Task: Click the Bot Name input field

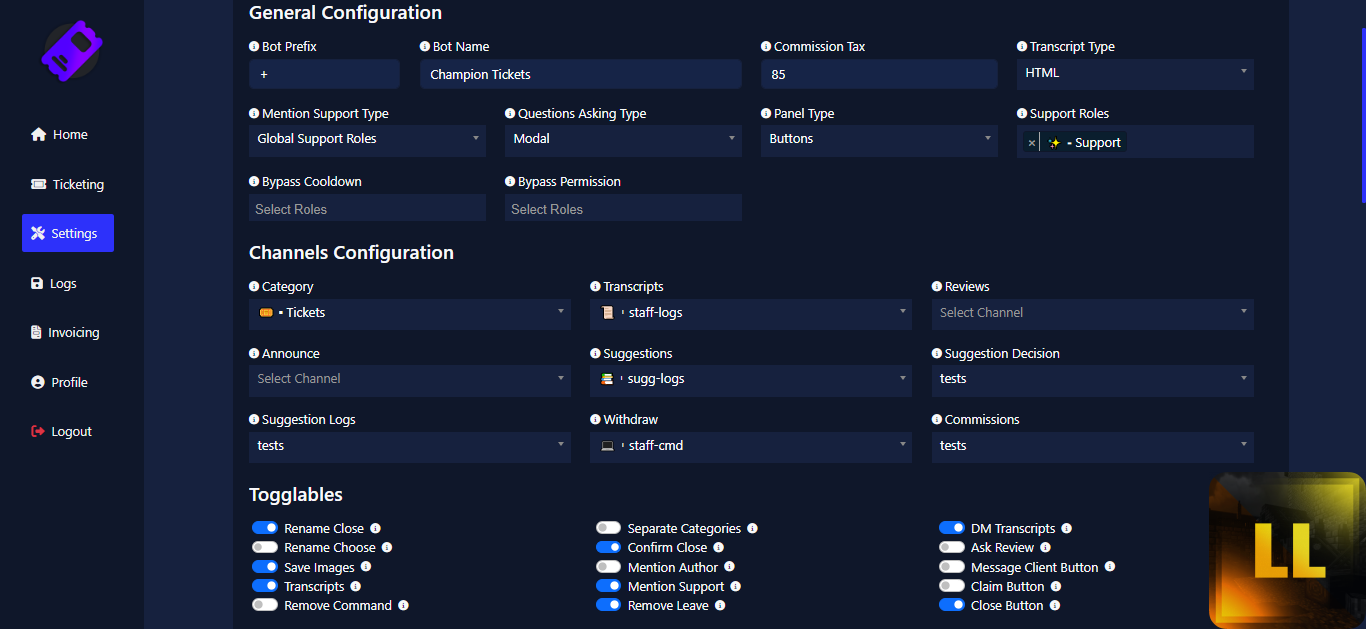Action: point(580,74)
